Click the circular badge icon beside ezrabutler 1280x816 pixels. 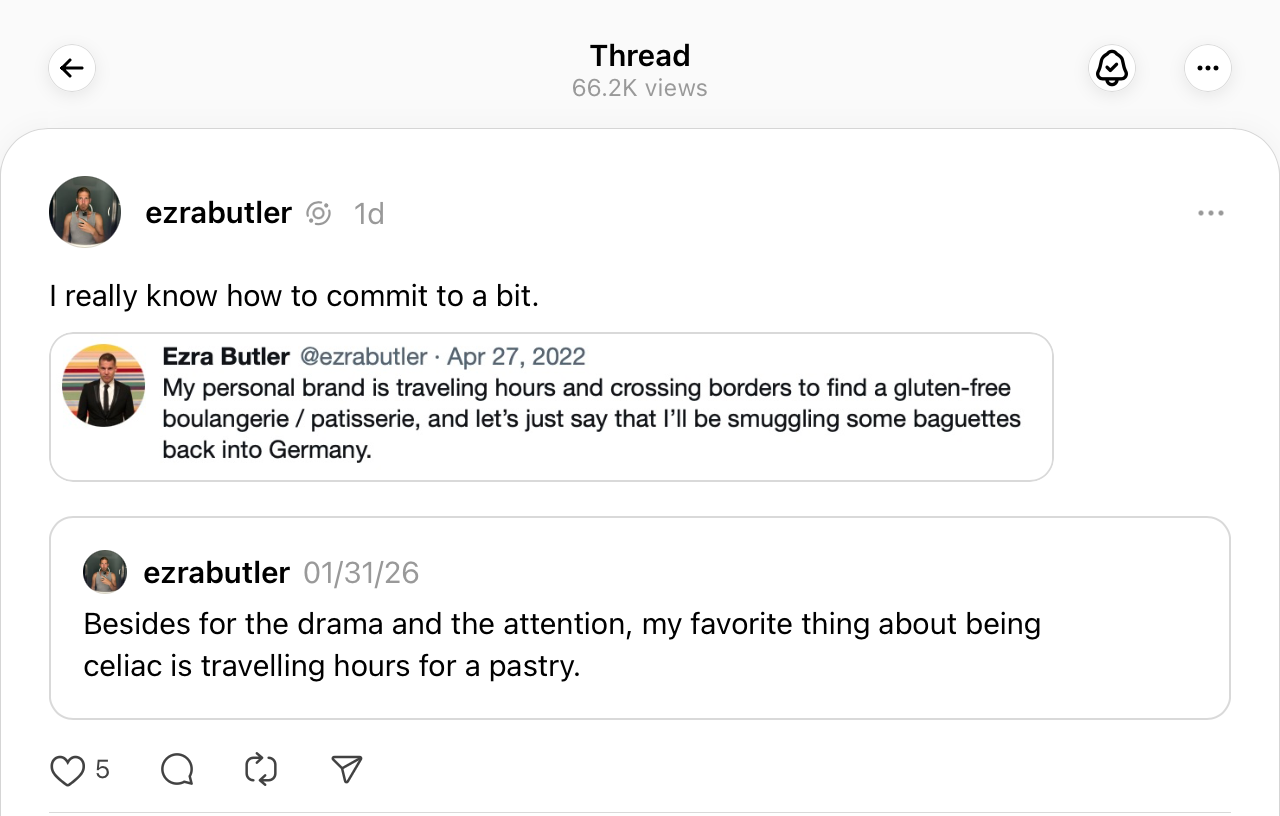(318, 213)
